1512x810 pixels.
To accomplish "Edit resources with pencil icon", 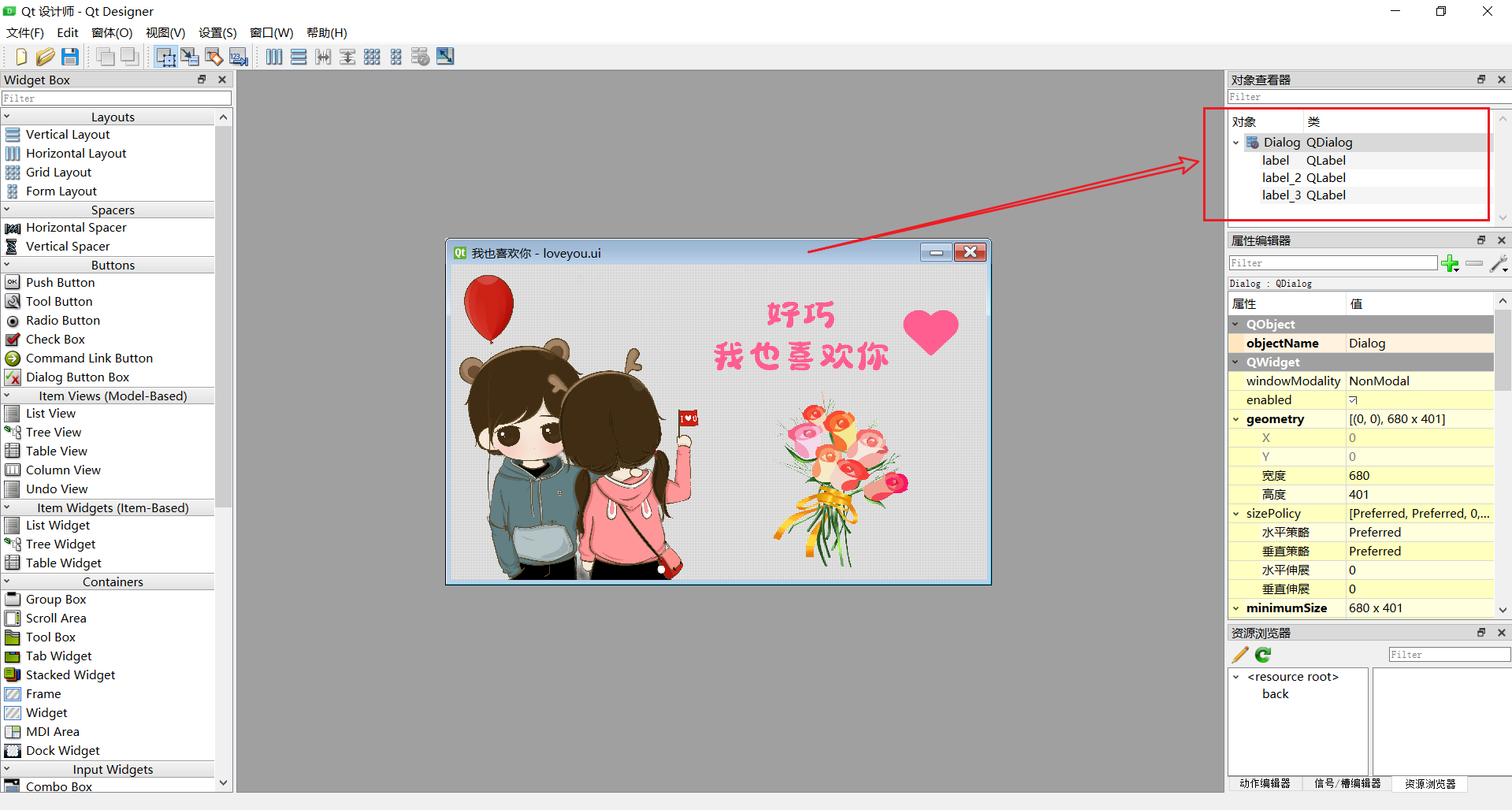I will [x=1240, y=655].
